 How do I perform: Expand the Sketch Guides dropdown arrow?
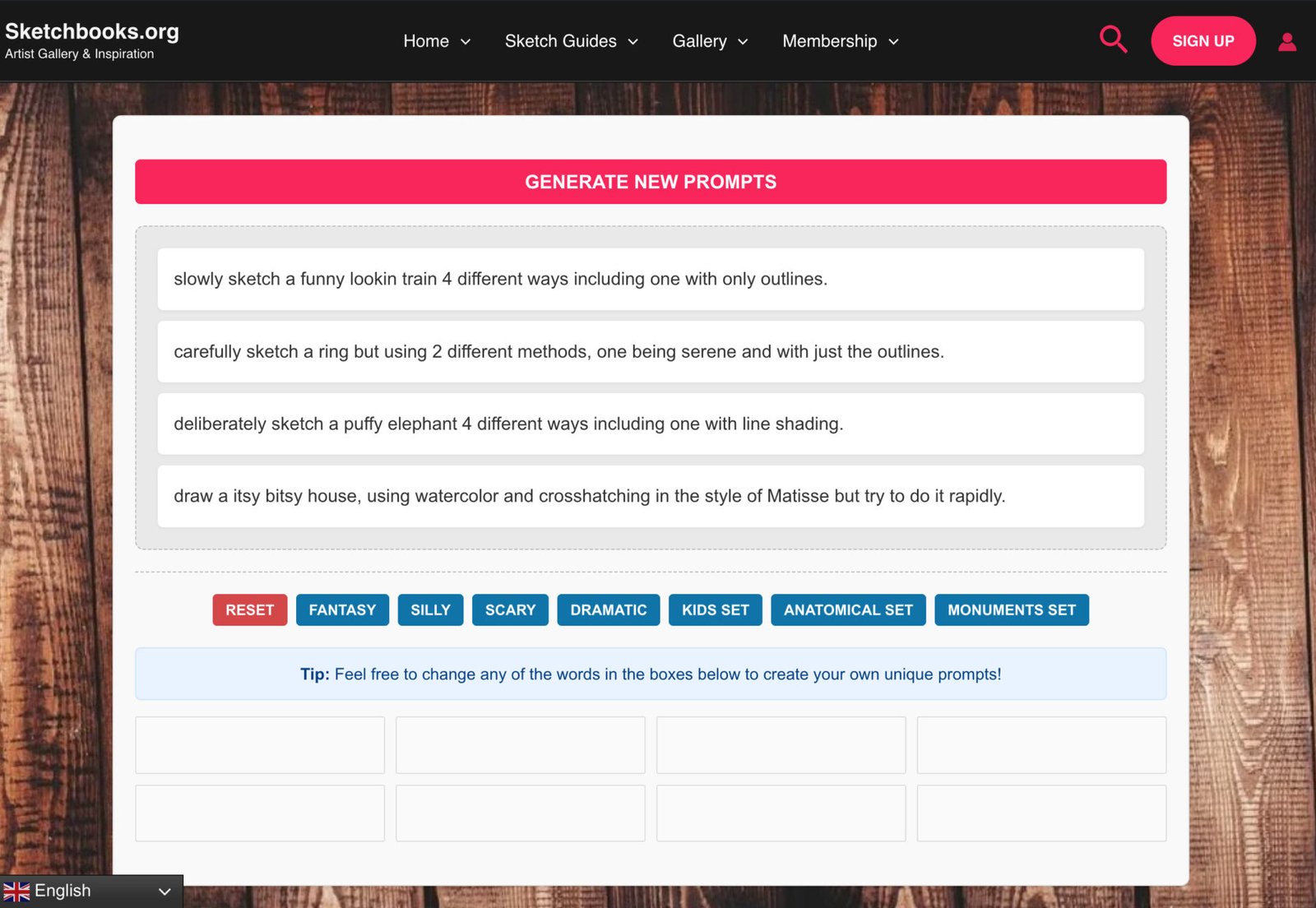[633, 42]
